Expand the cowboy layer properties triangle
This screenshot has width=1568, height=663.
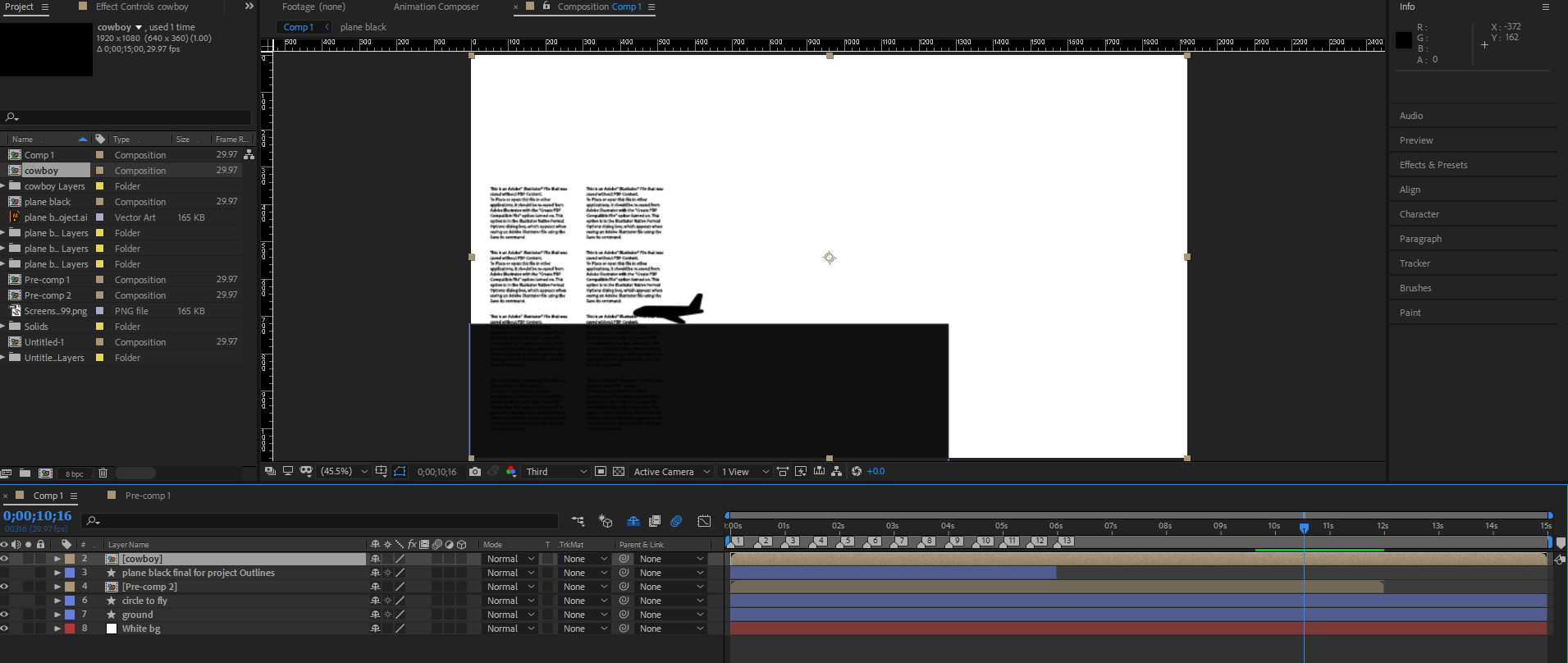tap(57, 559)
